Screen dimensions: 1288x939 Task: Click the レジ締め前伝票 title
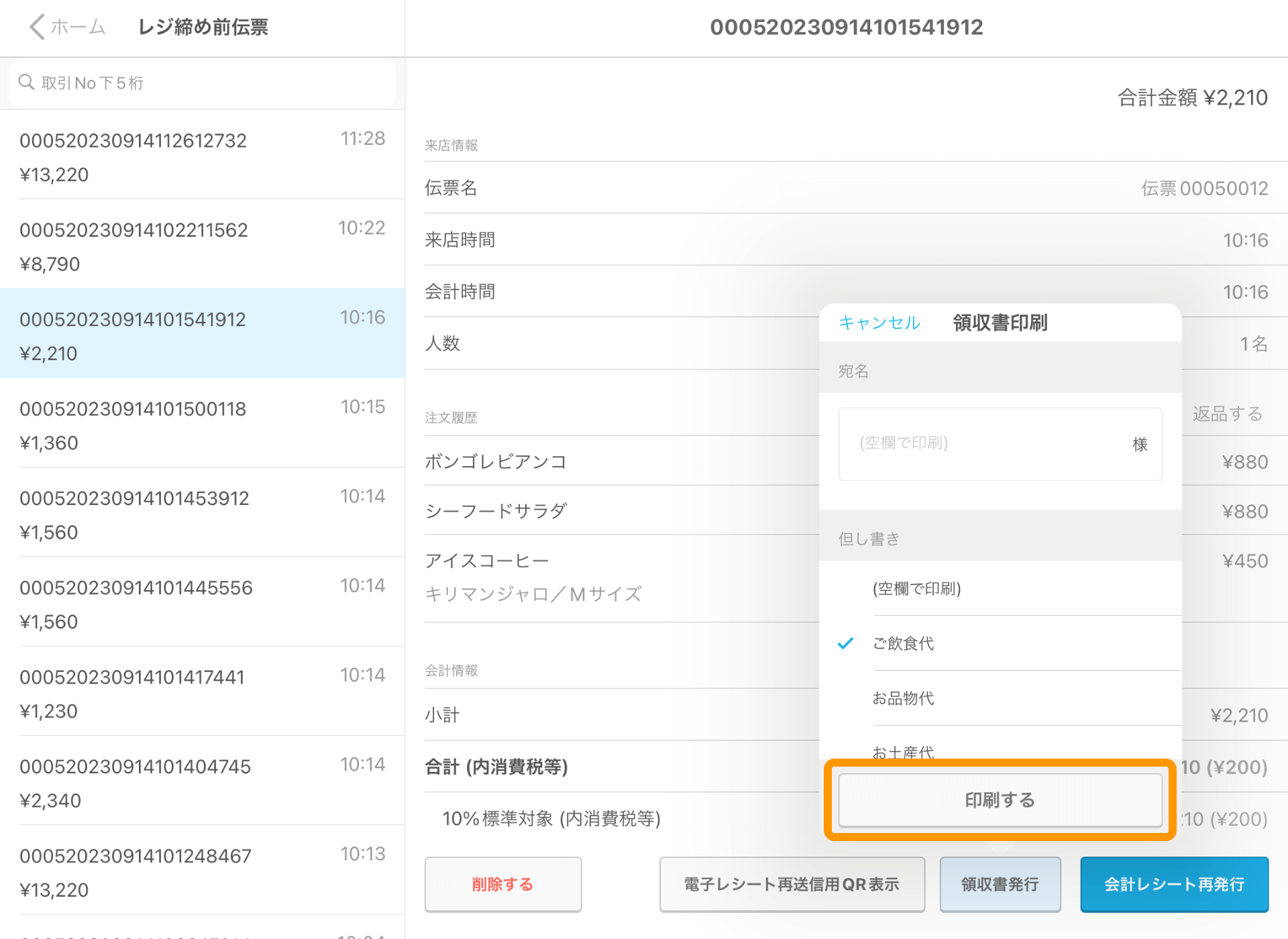pos(203,27)
